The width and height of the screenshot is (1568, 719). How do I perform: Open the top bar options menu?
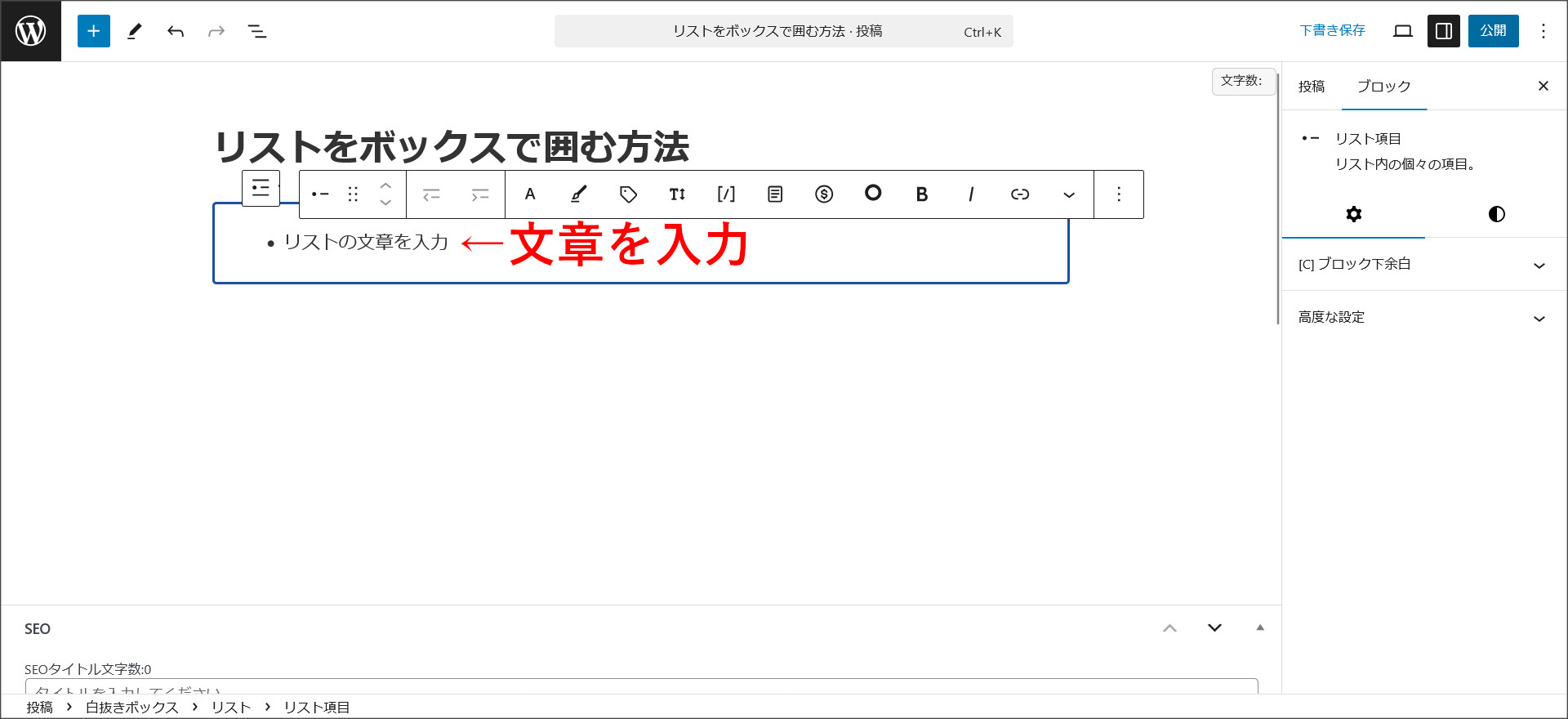pyautogui.click(x=1543, y=31)
